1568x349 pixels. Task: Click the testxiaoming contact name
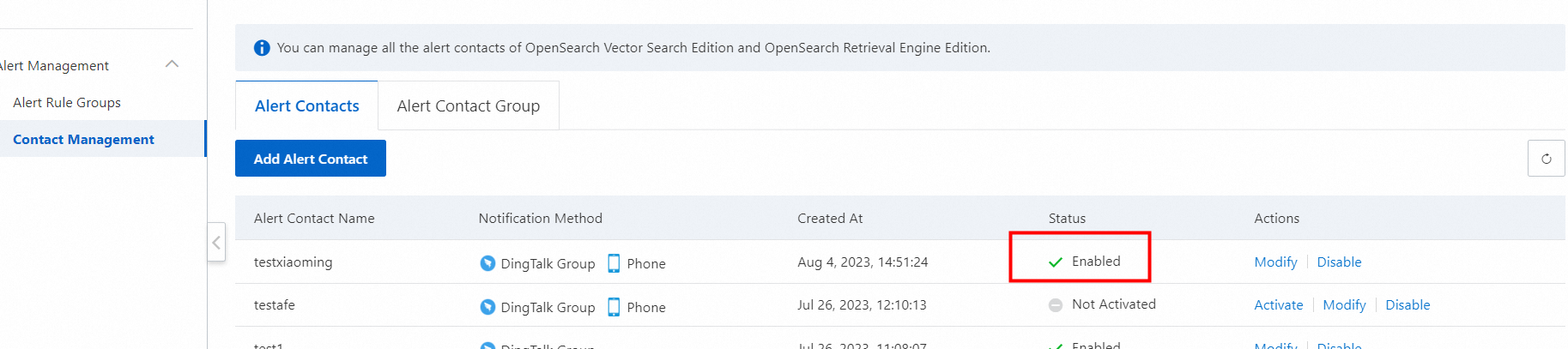293,262
